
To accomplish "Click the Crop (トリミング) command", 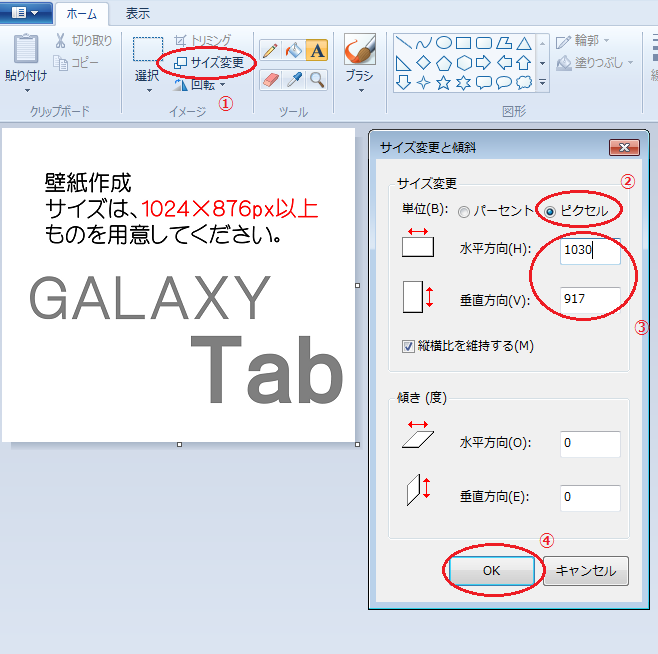I will (203, 40).
